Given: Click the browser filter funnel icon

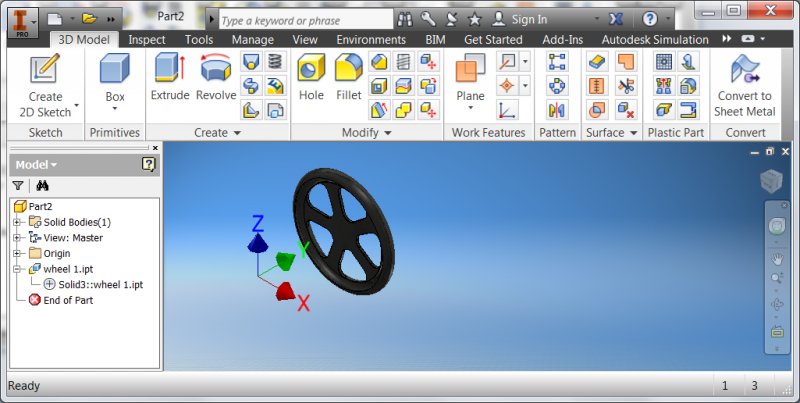Looking at the screenshot, I should (x=18, y=186).
